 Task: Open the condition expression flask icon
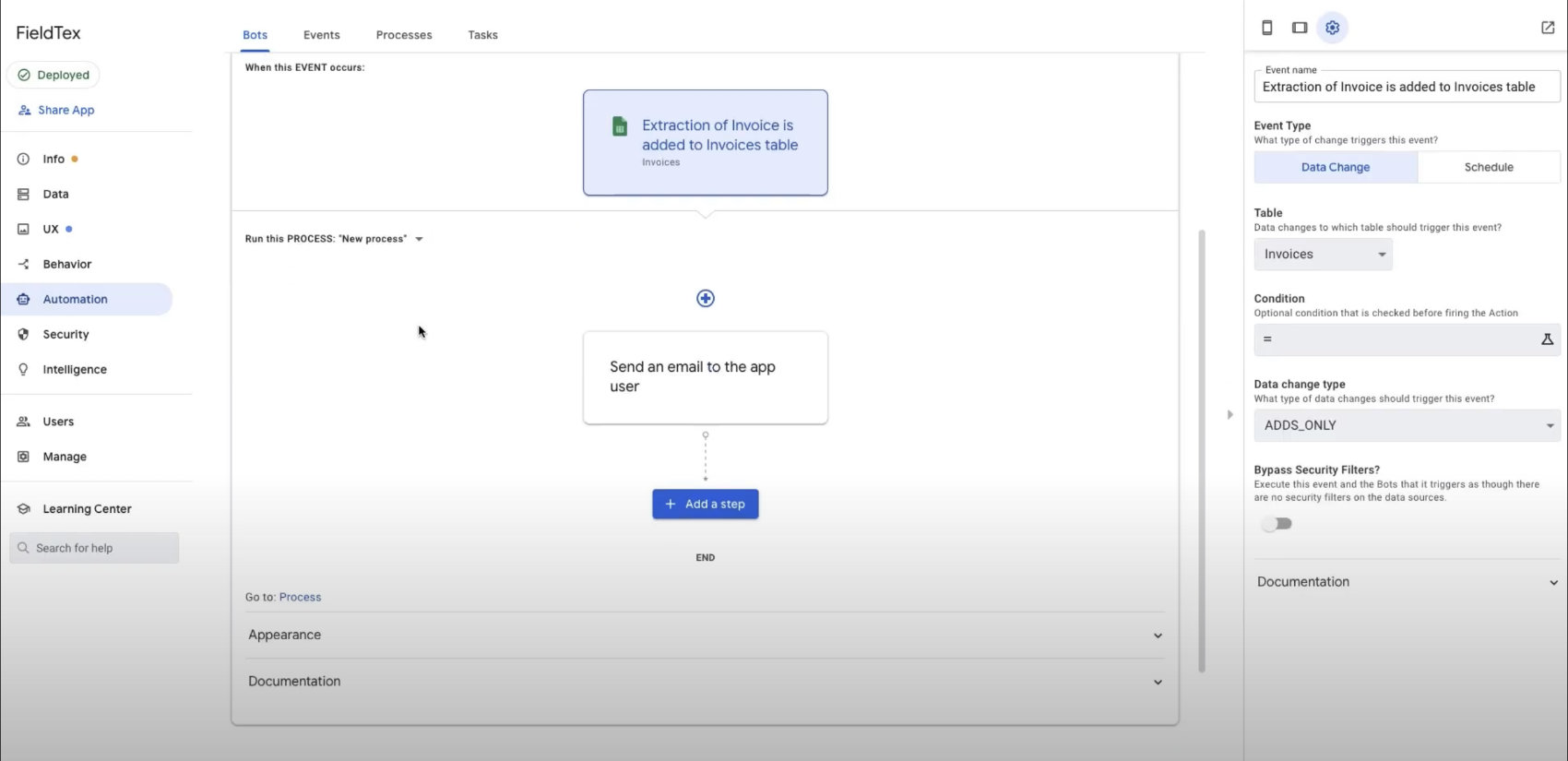click(1547, 339)
